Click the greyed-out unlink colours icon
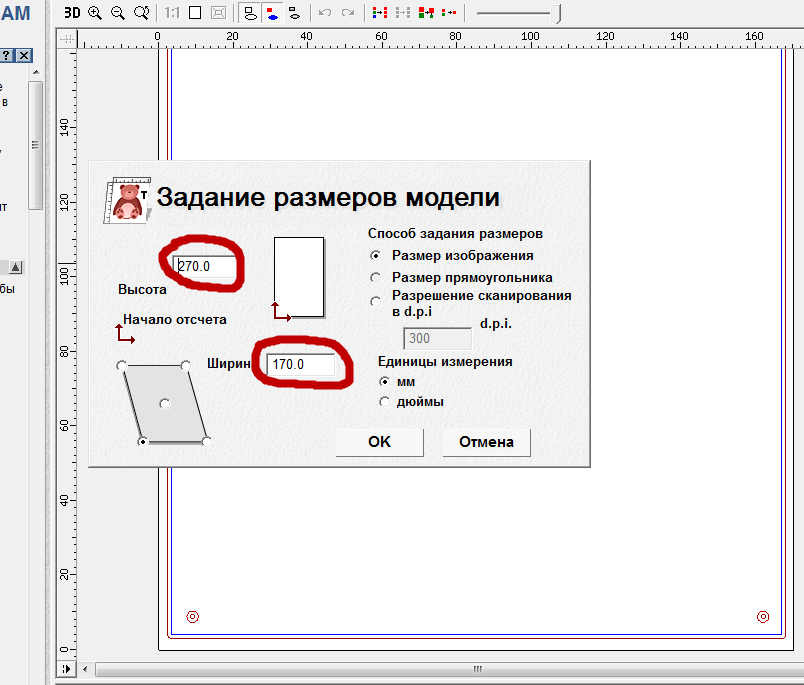 tap(403, 12)
